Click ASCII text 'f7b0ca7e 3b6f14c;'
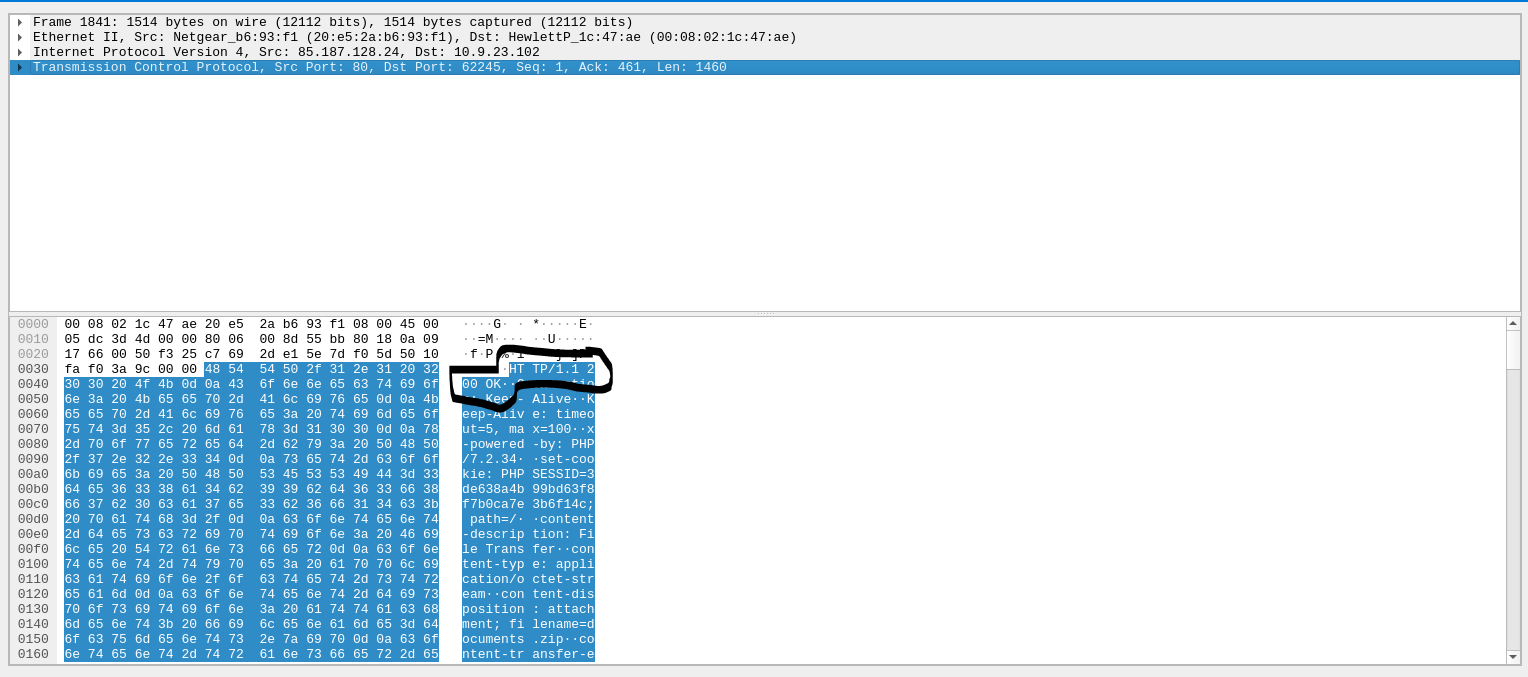1528x677 pixels. coord(528,504)
